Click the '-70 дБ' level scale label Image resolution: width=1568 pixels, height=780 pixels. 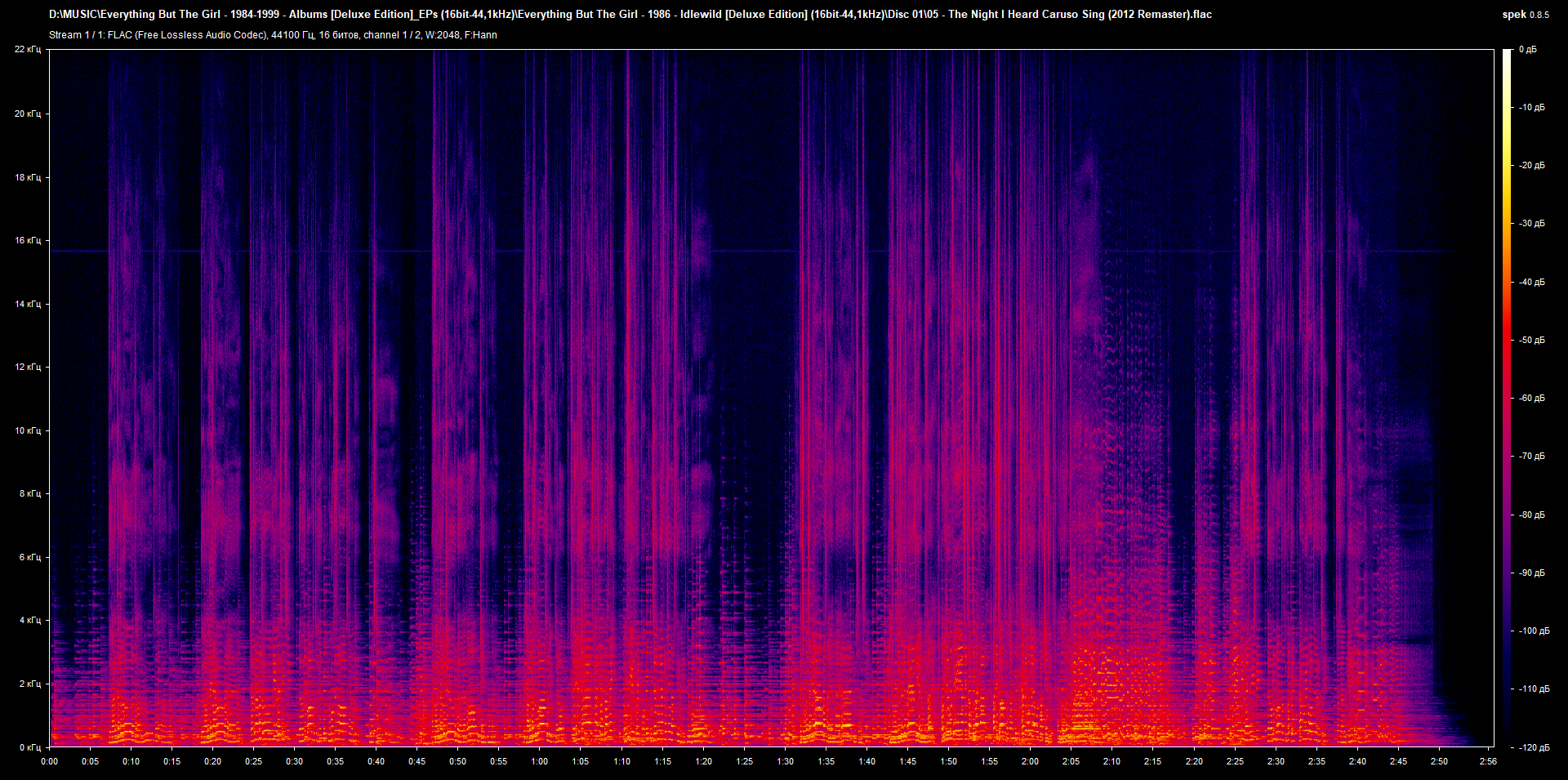pos(1532,456)
